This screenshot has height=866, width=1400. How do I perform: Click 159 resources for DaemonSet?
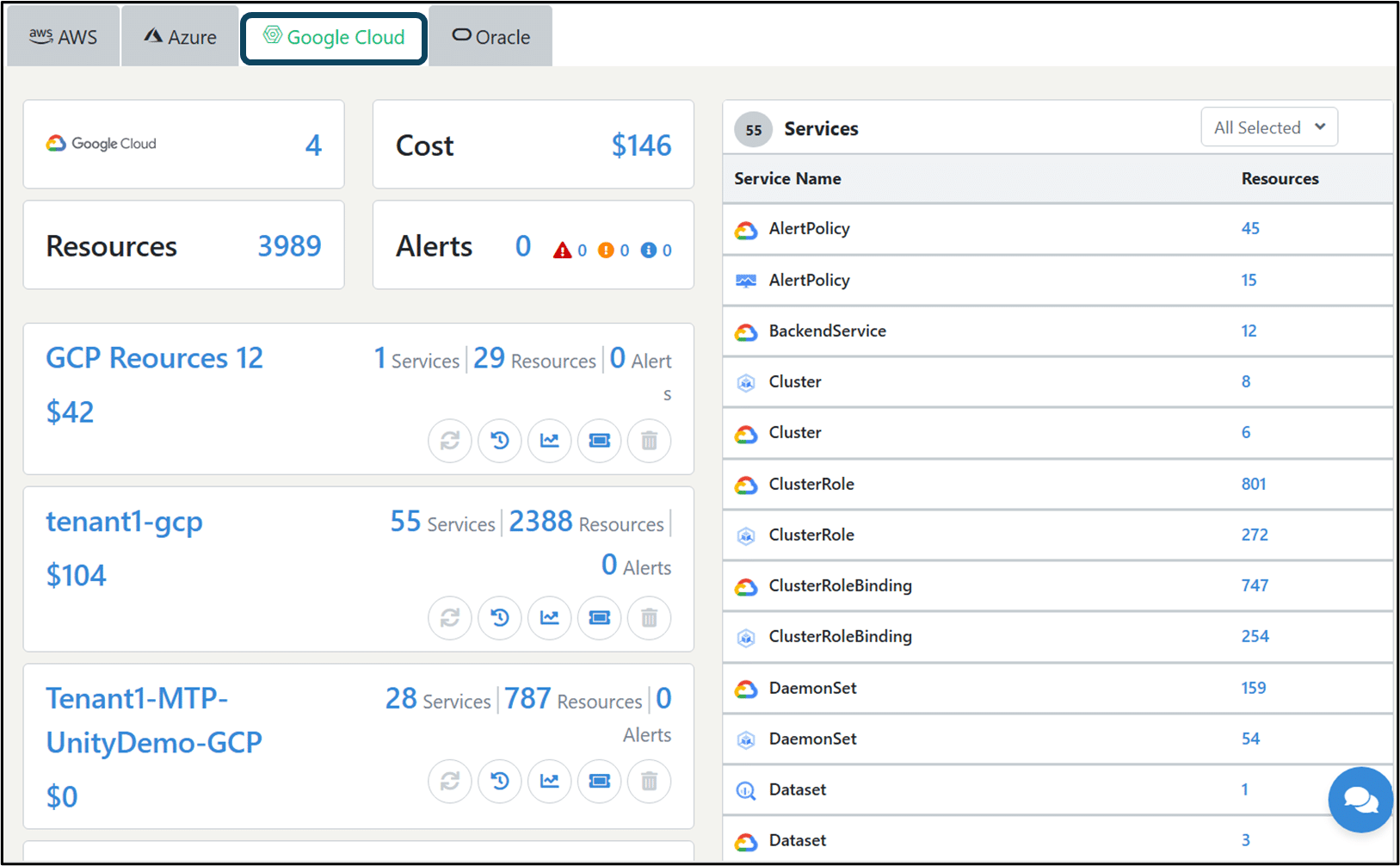pos(1254,688)
